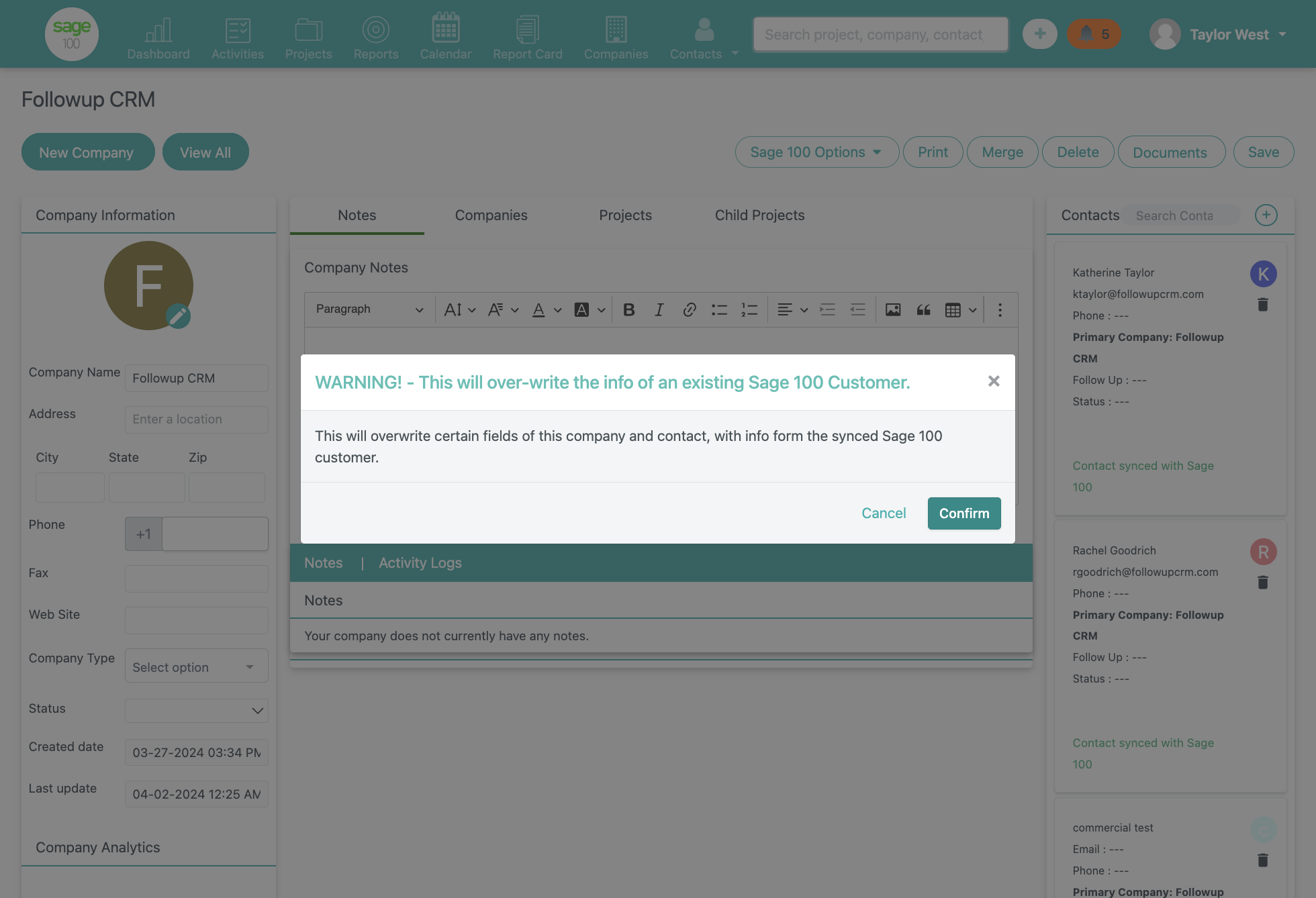
Task: Go to Activities in top navigation
Action: [x=238, y=37]
